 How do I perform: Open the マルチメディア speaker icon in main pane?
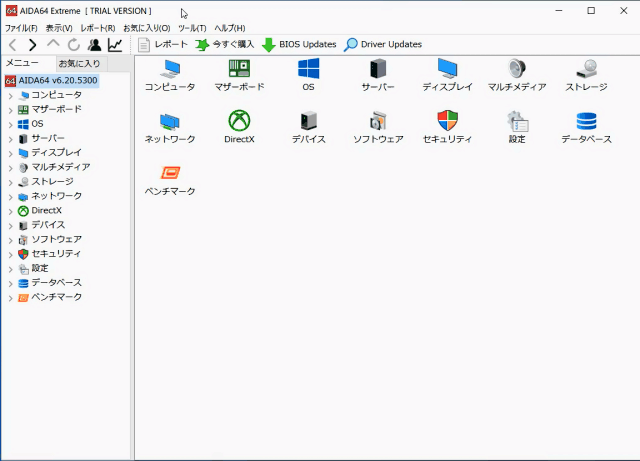pos(517,68)
